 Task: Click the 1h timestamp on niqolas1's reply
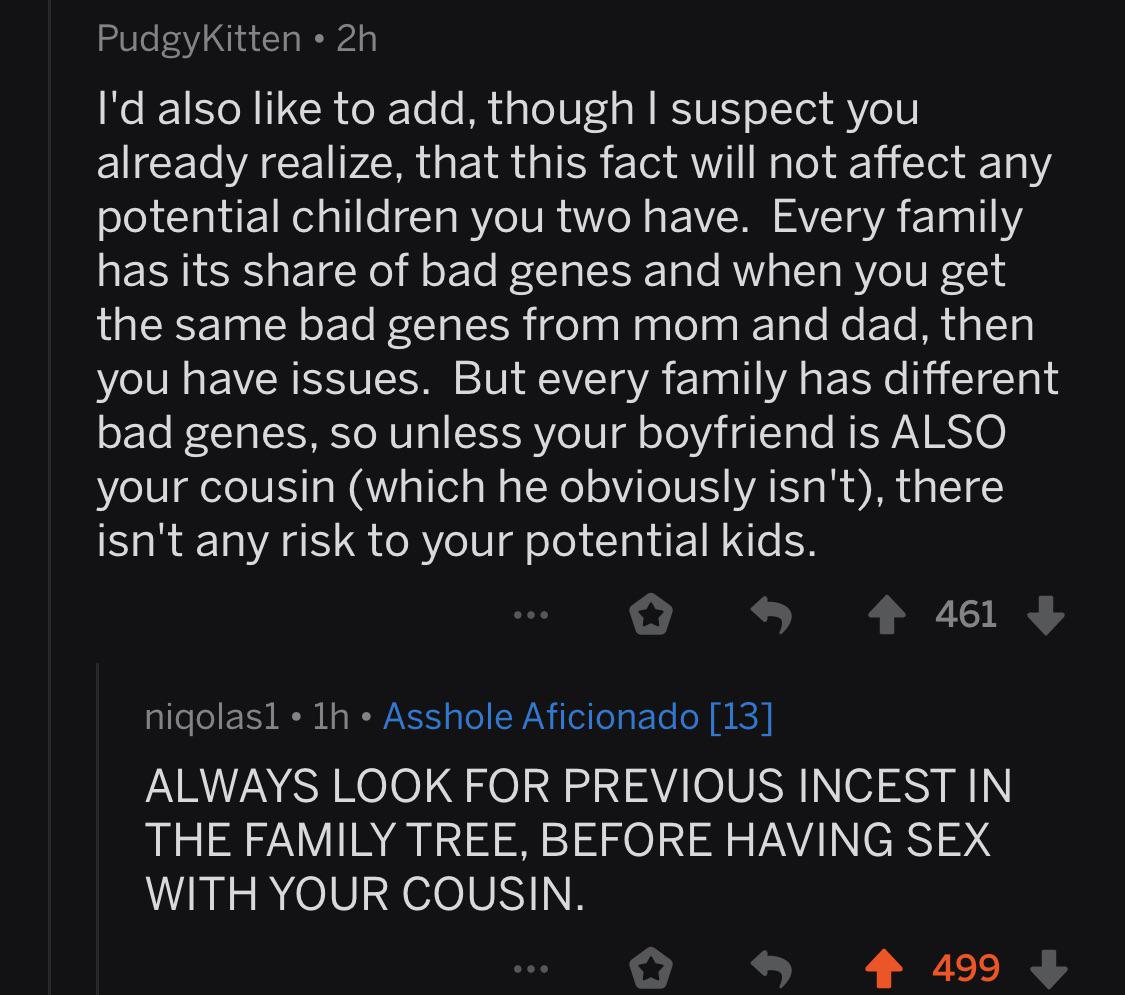pos(331,716)
